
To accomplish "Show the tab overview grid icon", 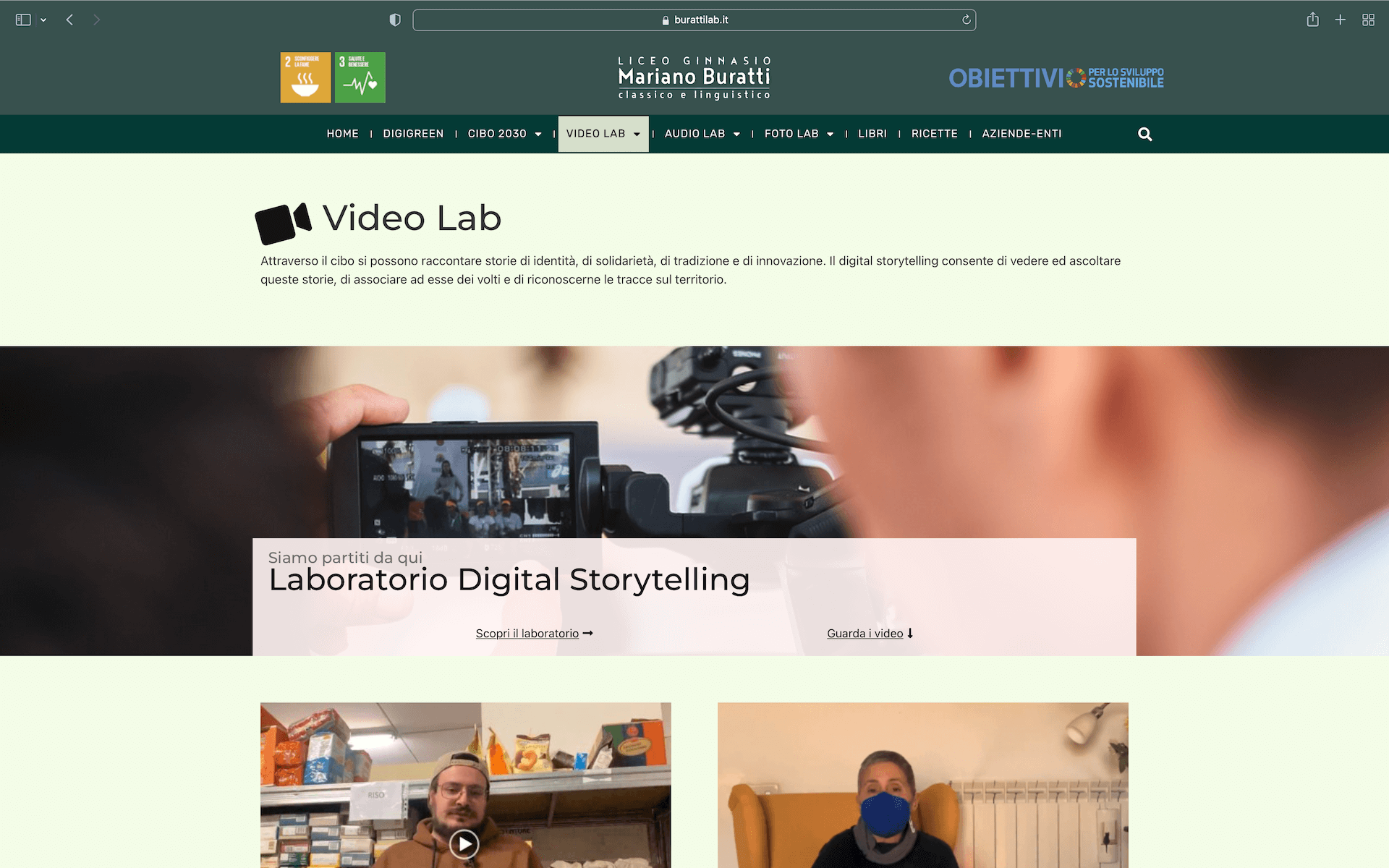I will pyautogui.click(x=1368, y=20).
